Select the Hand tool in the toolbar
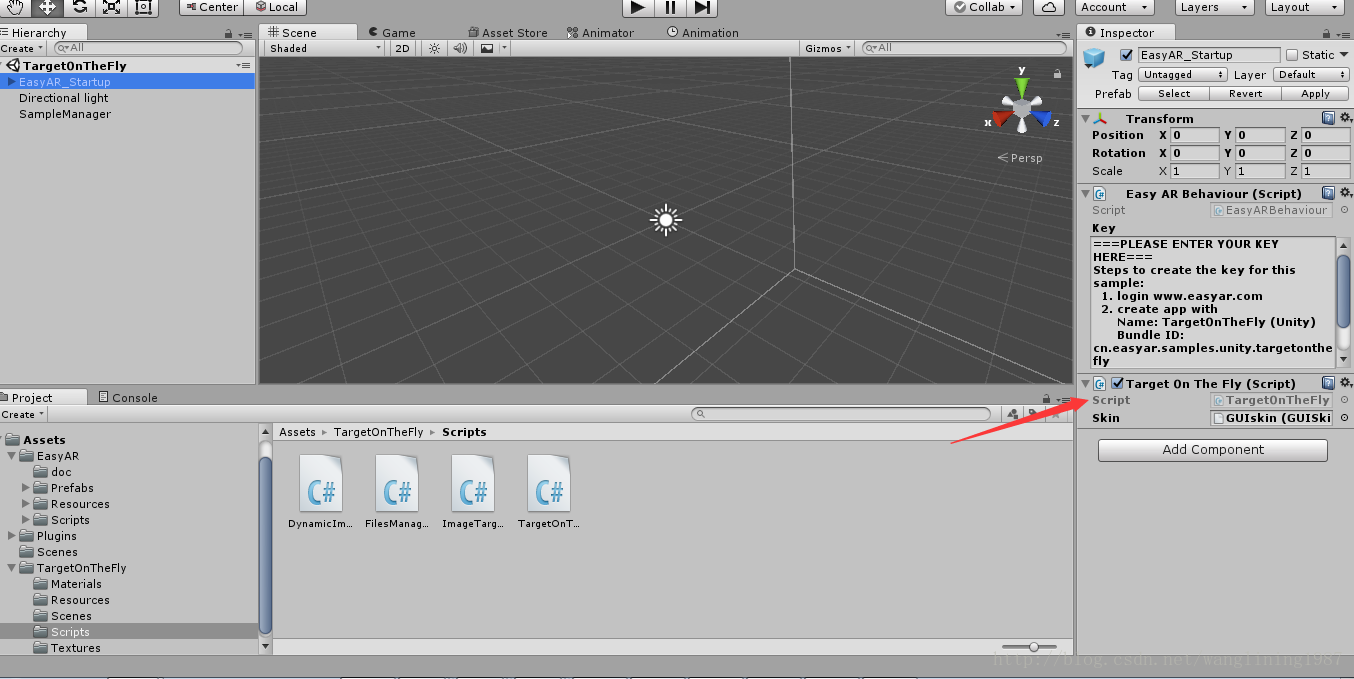 point(16,7)
